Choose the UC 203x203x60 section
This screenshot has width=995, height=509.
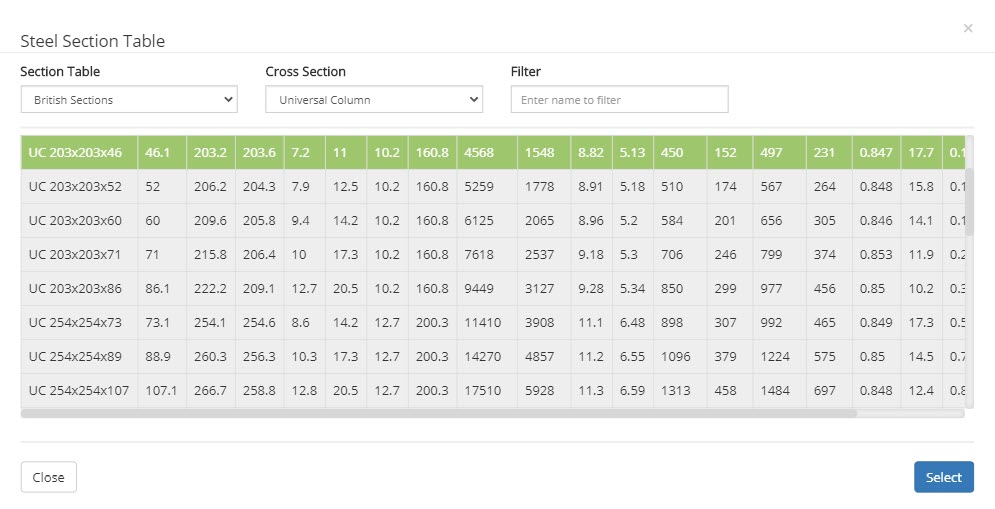click(75, 221)
